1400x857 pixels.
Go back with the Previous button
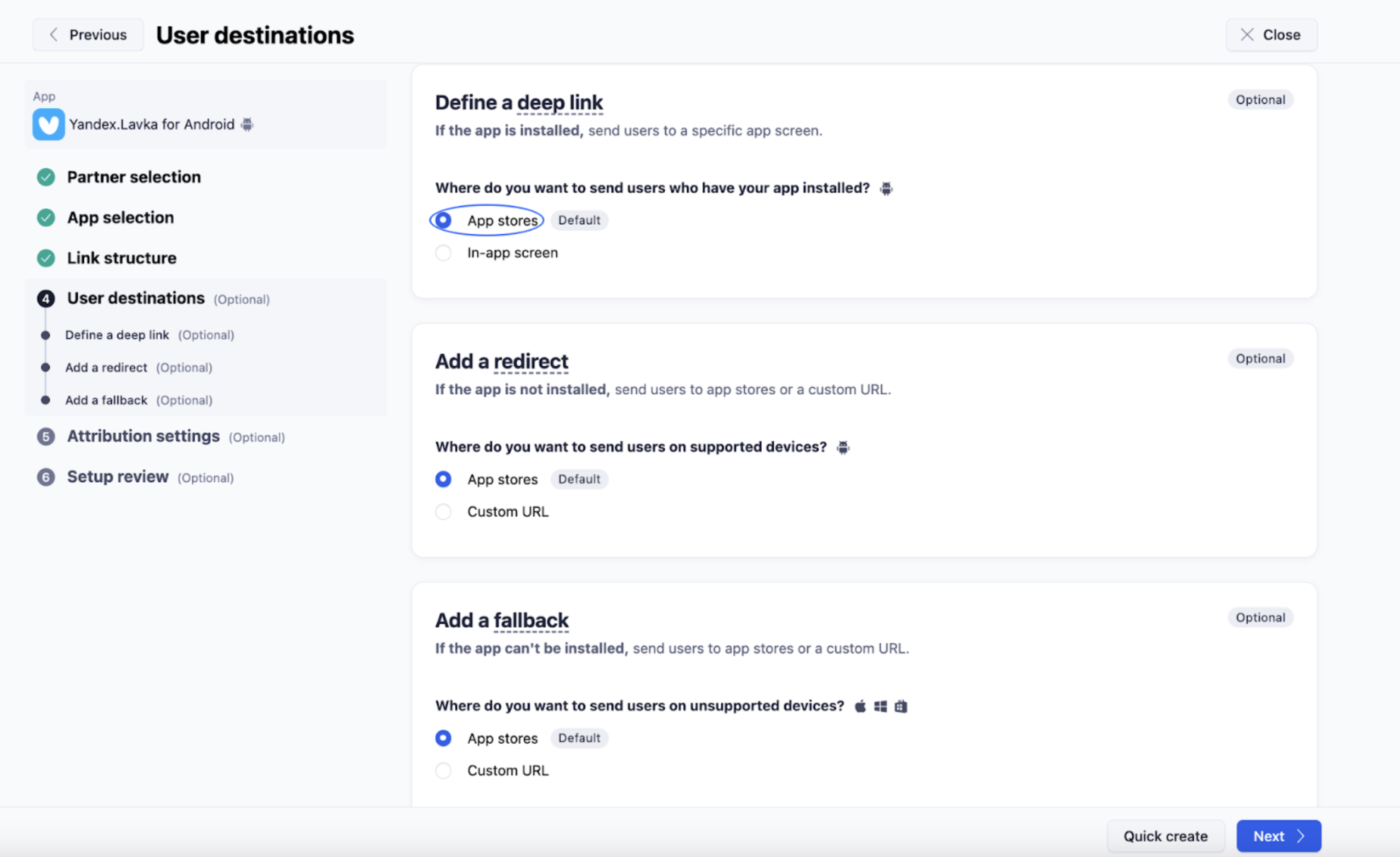tap(88, 35)
